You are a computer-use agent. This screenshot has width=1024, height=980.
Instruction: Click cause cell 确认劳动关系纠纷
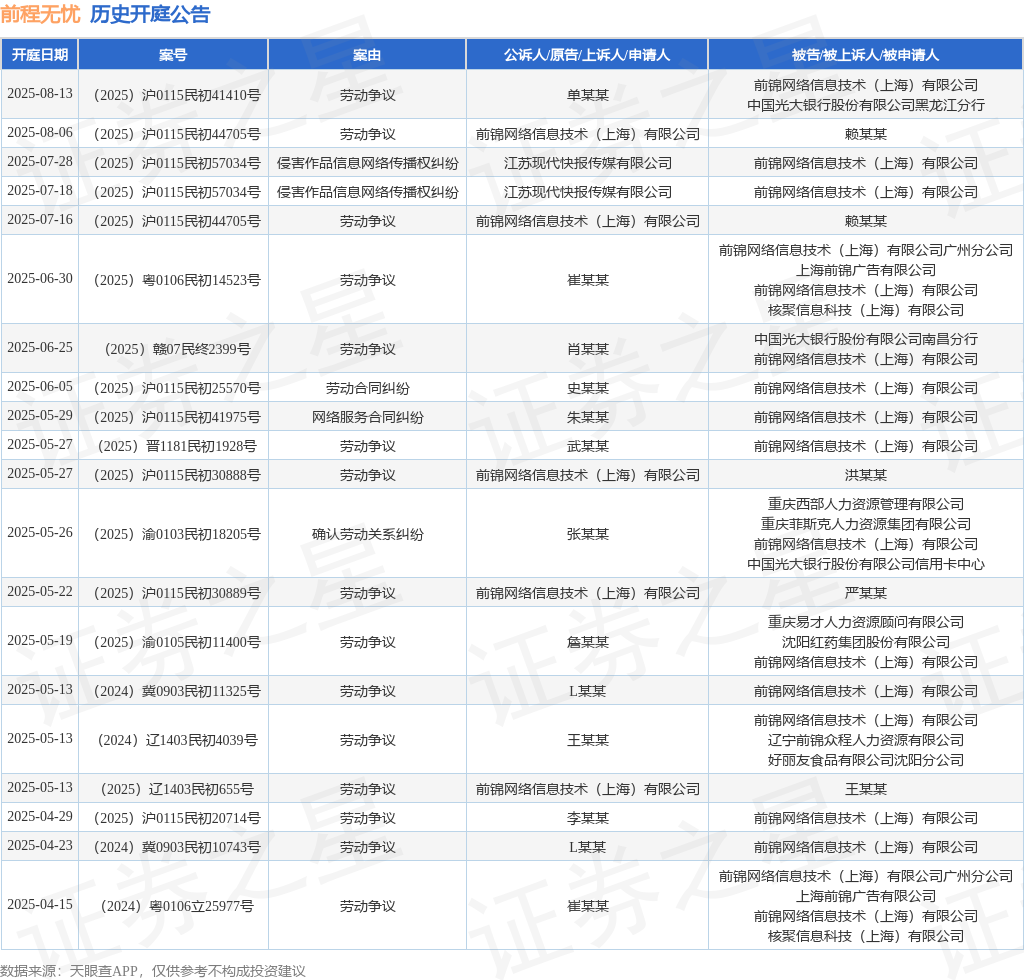[368, 534]
